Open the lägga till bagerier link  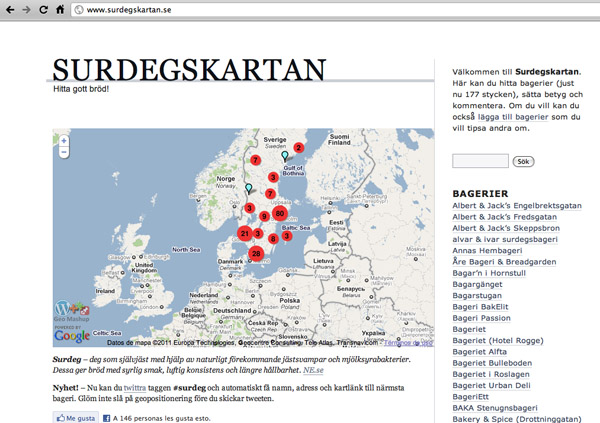pos(513,117)
